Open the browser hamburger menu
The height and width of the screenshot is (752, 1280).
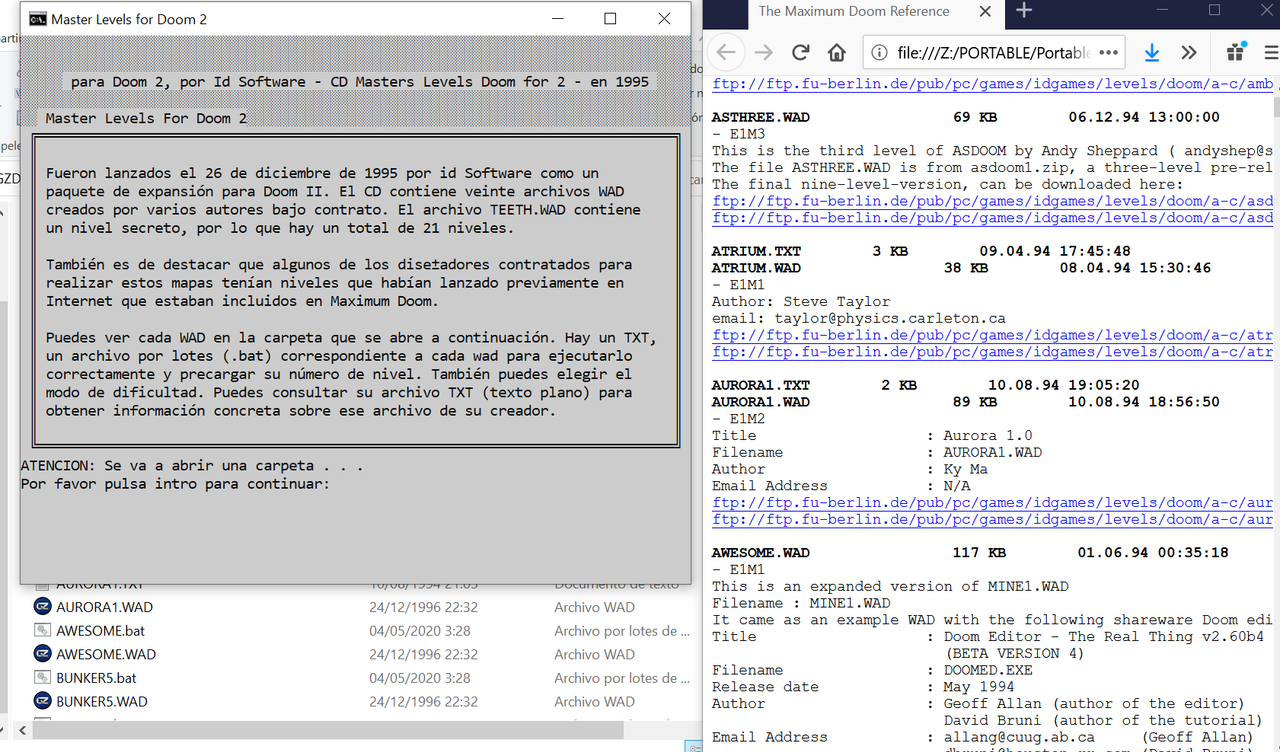pos(1272,52)
